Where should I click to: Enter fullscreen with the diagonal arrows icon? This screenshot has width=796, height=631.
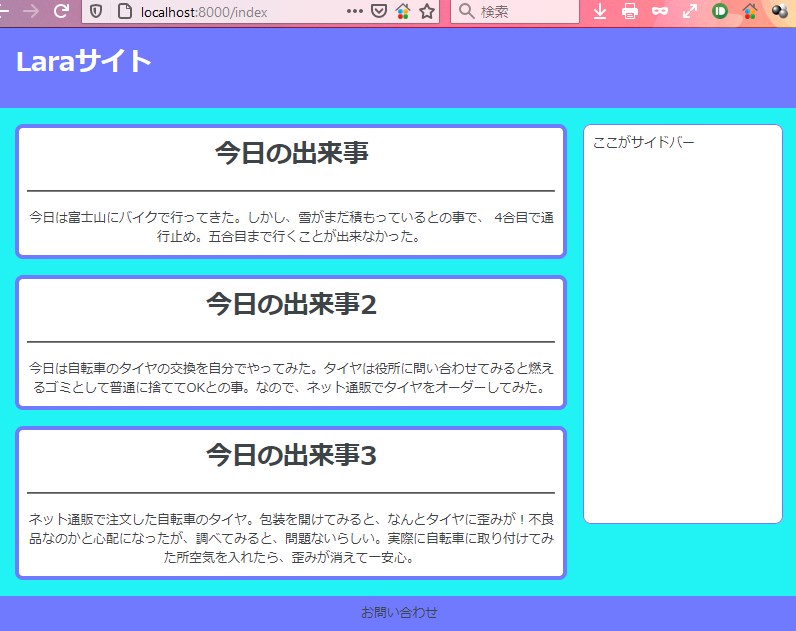tap(690, 11)
